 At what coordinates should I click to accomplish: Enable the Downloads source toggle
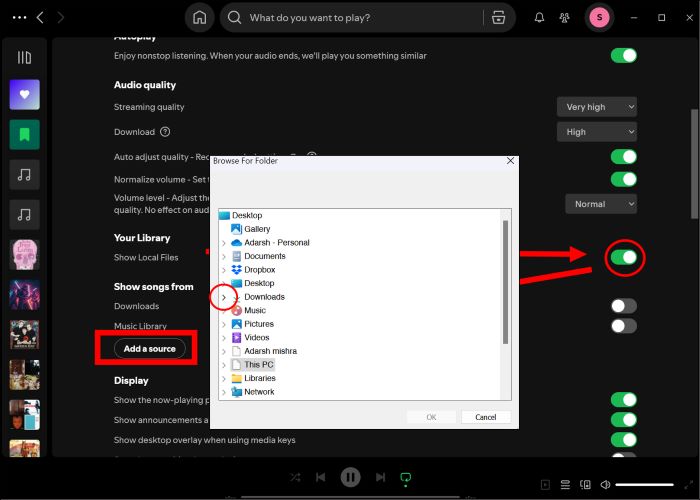(x=624, y=306)
